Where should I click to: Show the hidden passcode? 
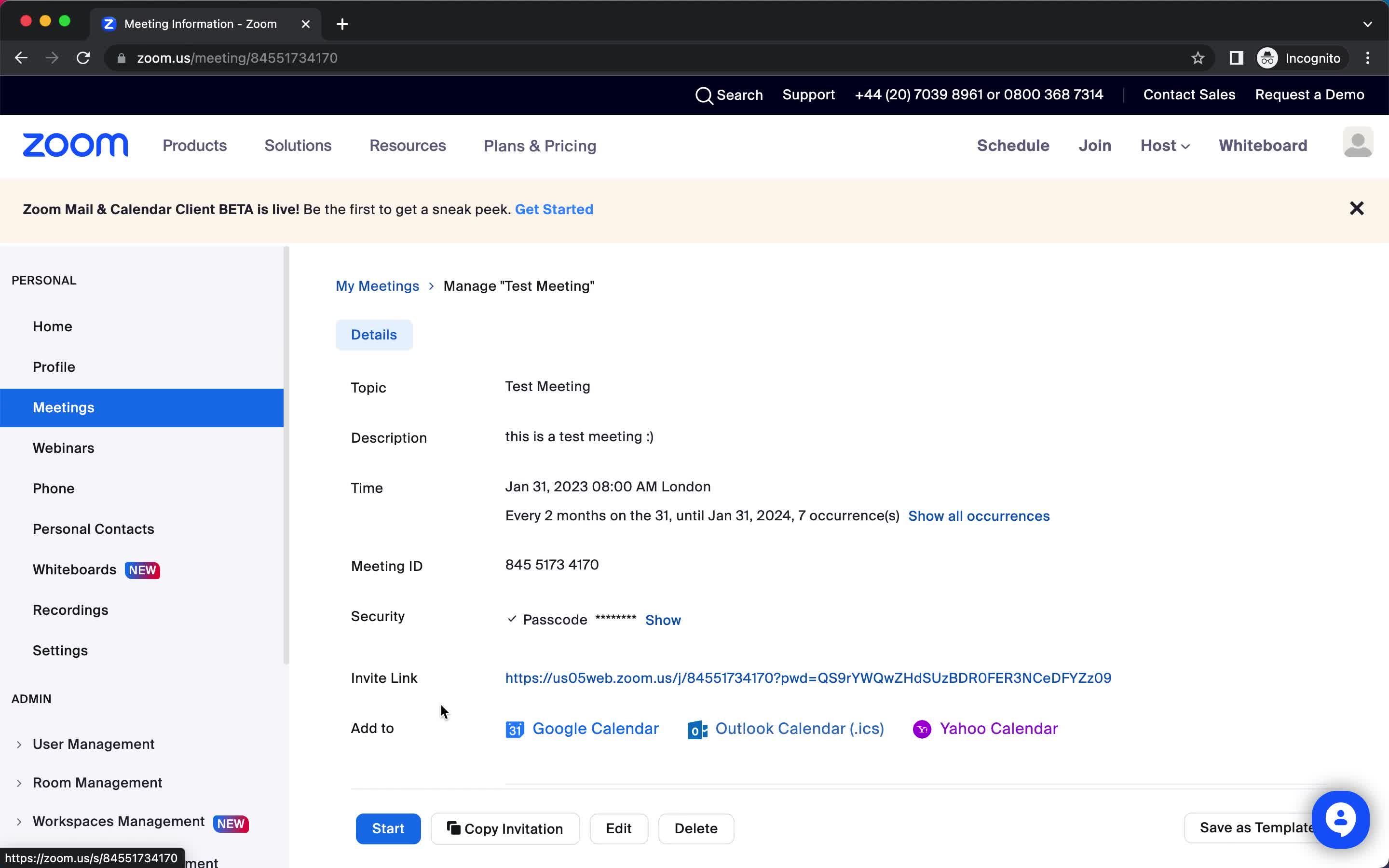(663, 619)
